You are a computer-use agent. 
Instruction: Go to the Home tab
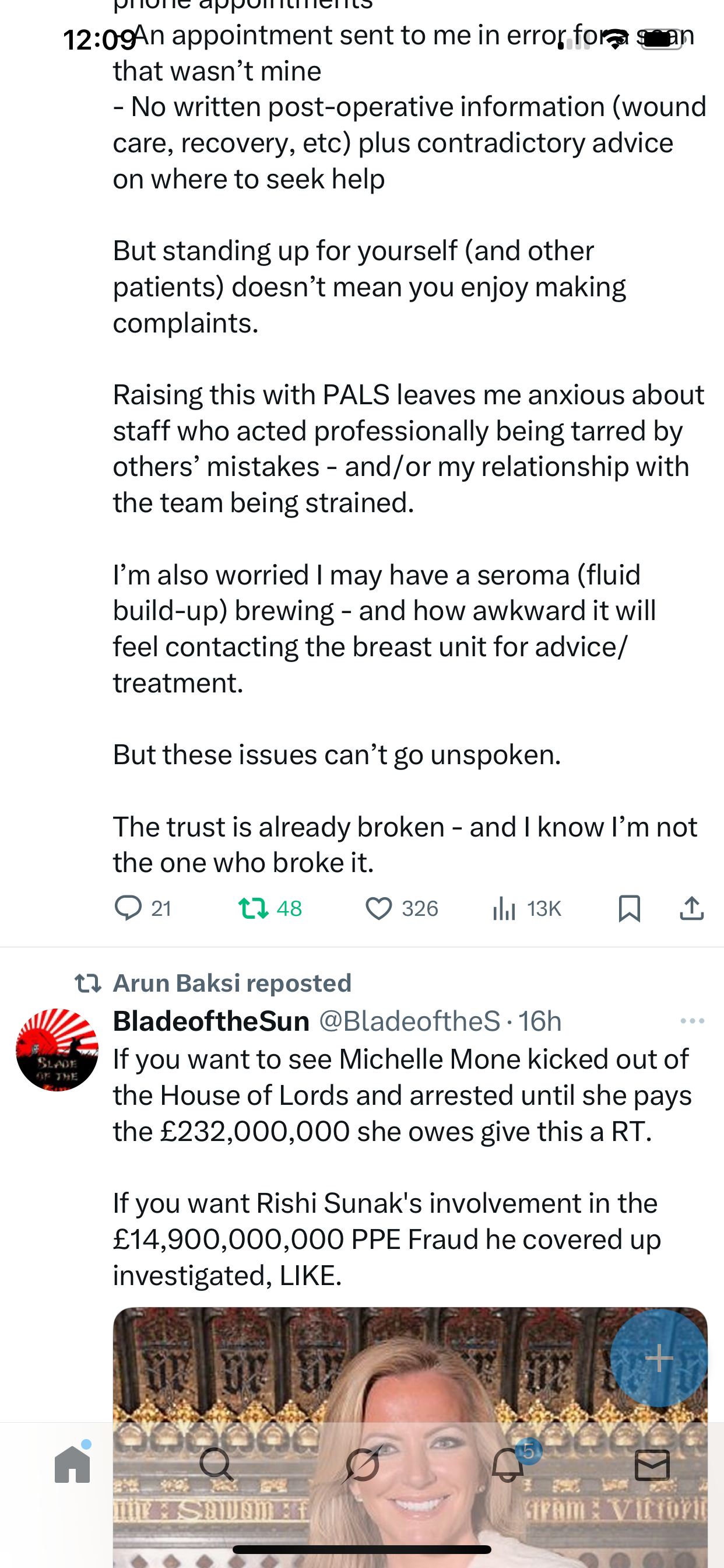tap(72, 1465)
